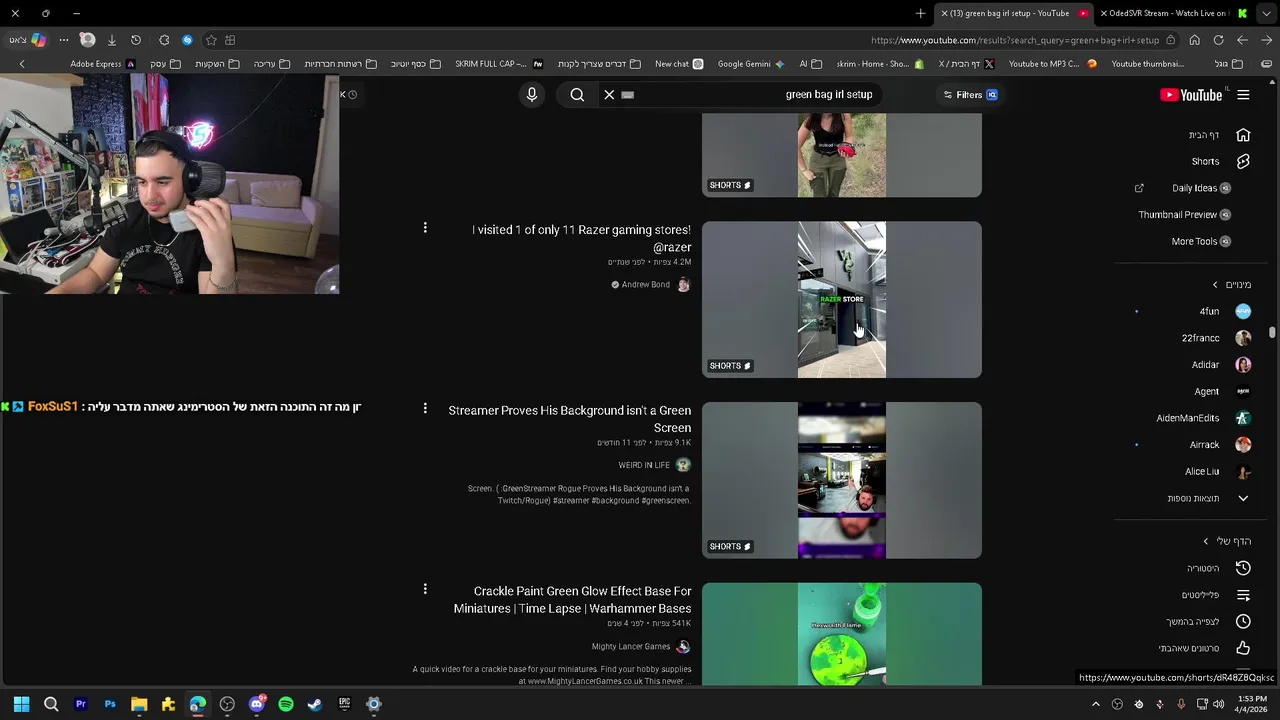This screenshot has height=720, width=1280.
Task: Click the voice search microphone icon
Action: (532, 94)
